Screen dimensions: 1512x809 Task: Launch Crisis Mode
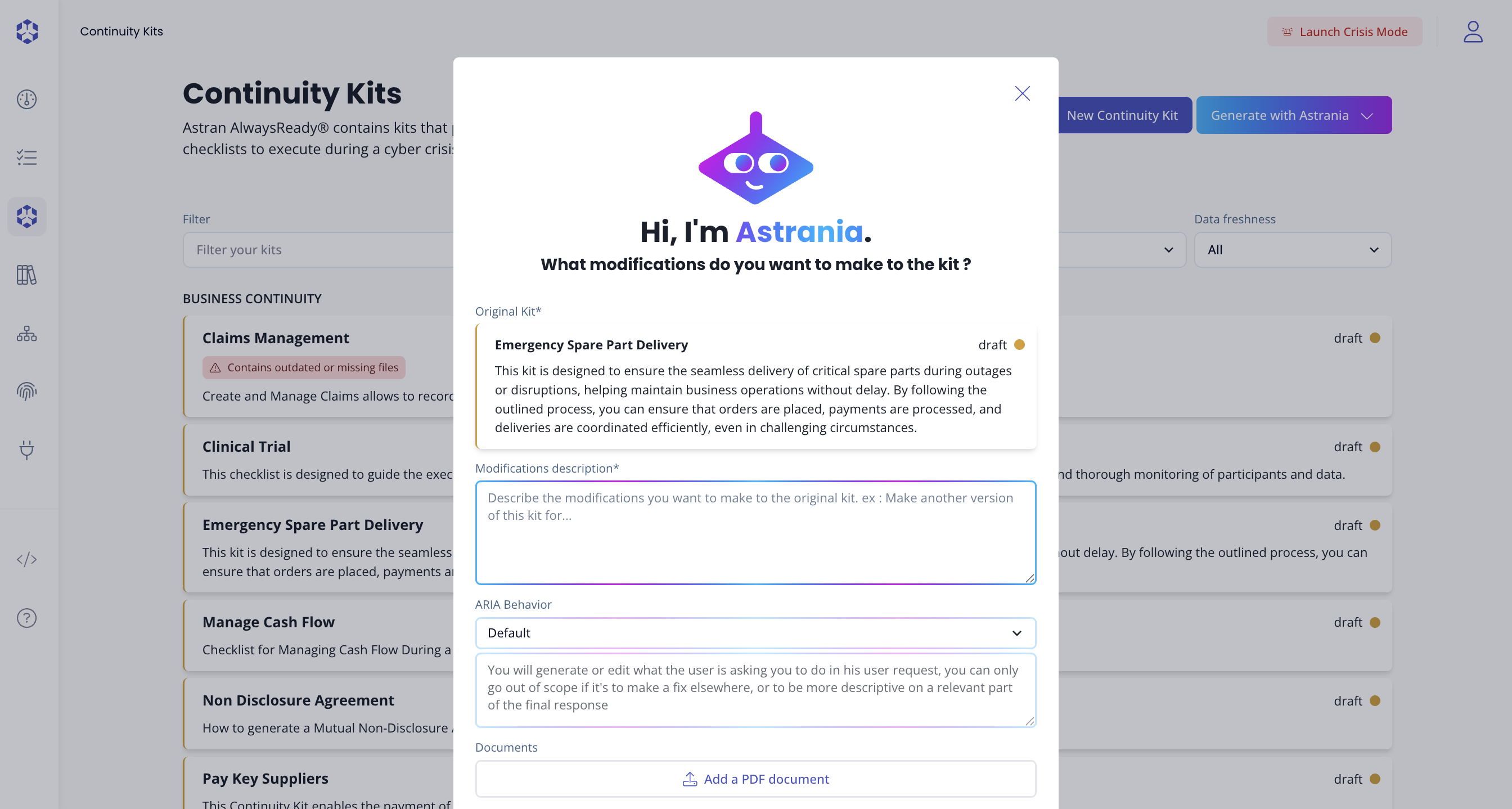click(1344, 32)
